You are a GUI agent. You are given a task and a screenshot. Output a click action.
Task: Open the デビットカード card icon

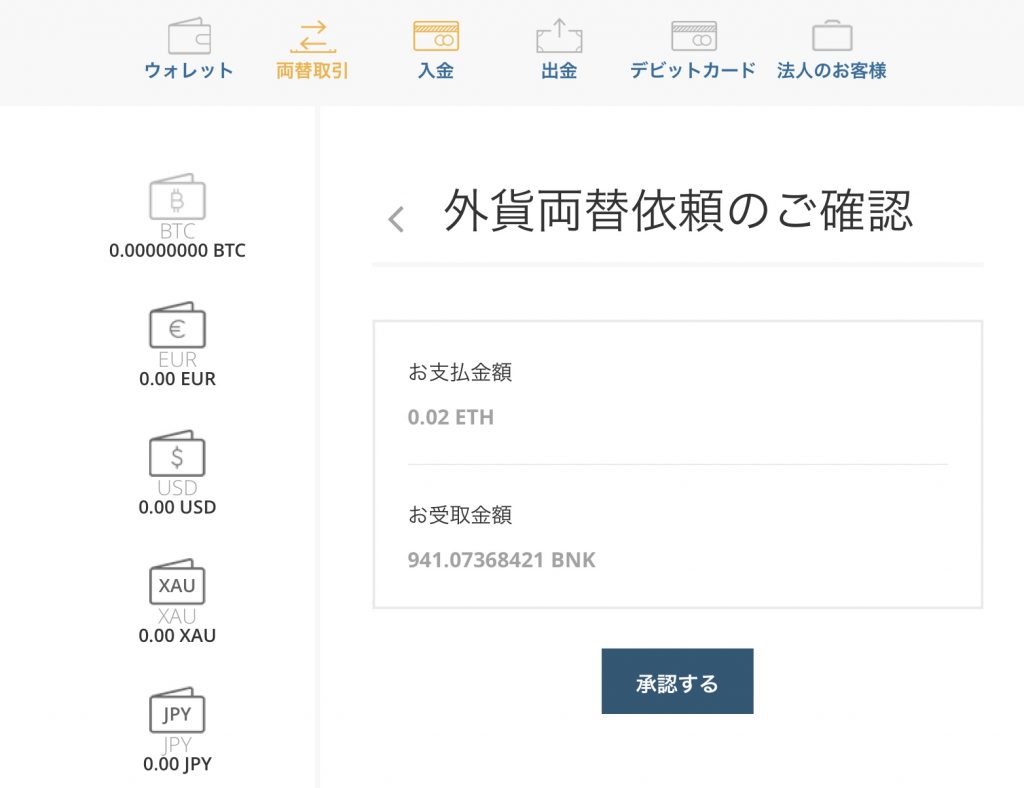point(694,36)
